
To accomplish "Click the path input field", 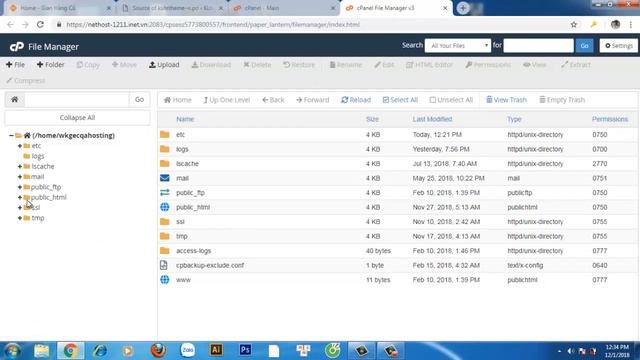I will click(x=77, y=100).
